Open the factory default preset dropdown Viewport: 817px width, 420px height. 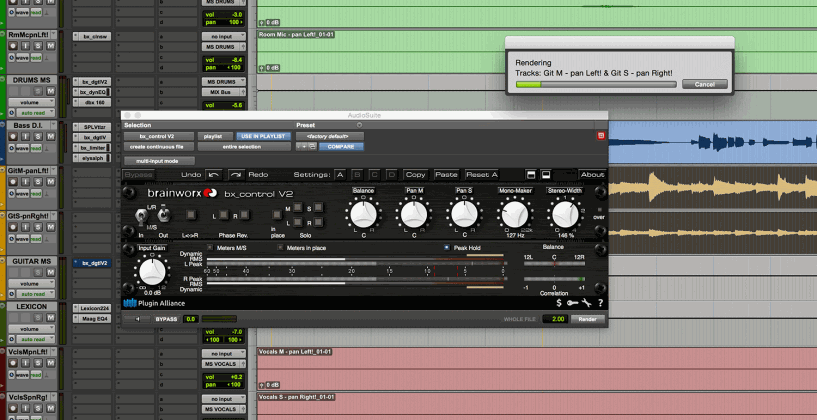pyautogui.click(x=329, y=136)
